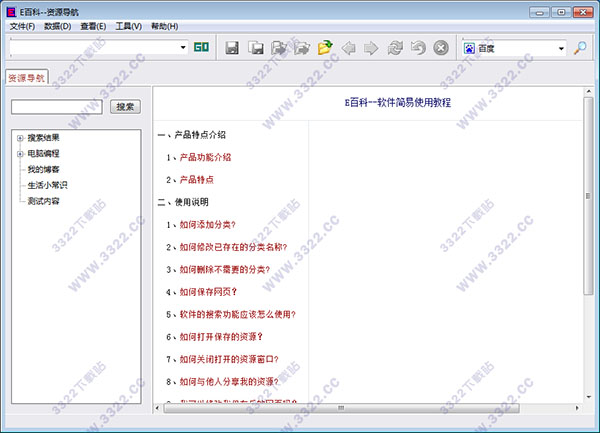Image resolution: width=600 pixels, height=433 pixels.
Task: Click the second gray folder arrow icon
Action: (302, 48)
